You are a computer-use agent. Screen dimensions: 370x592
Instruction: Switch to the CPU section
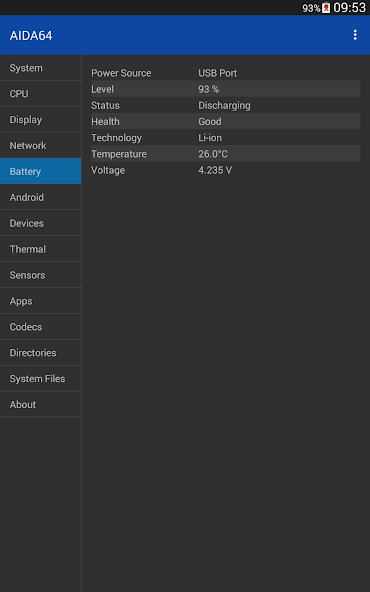tap(40, 94)
